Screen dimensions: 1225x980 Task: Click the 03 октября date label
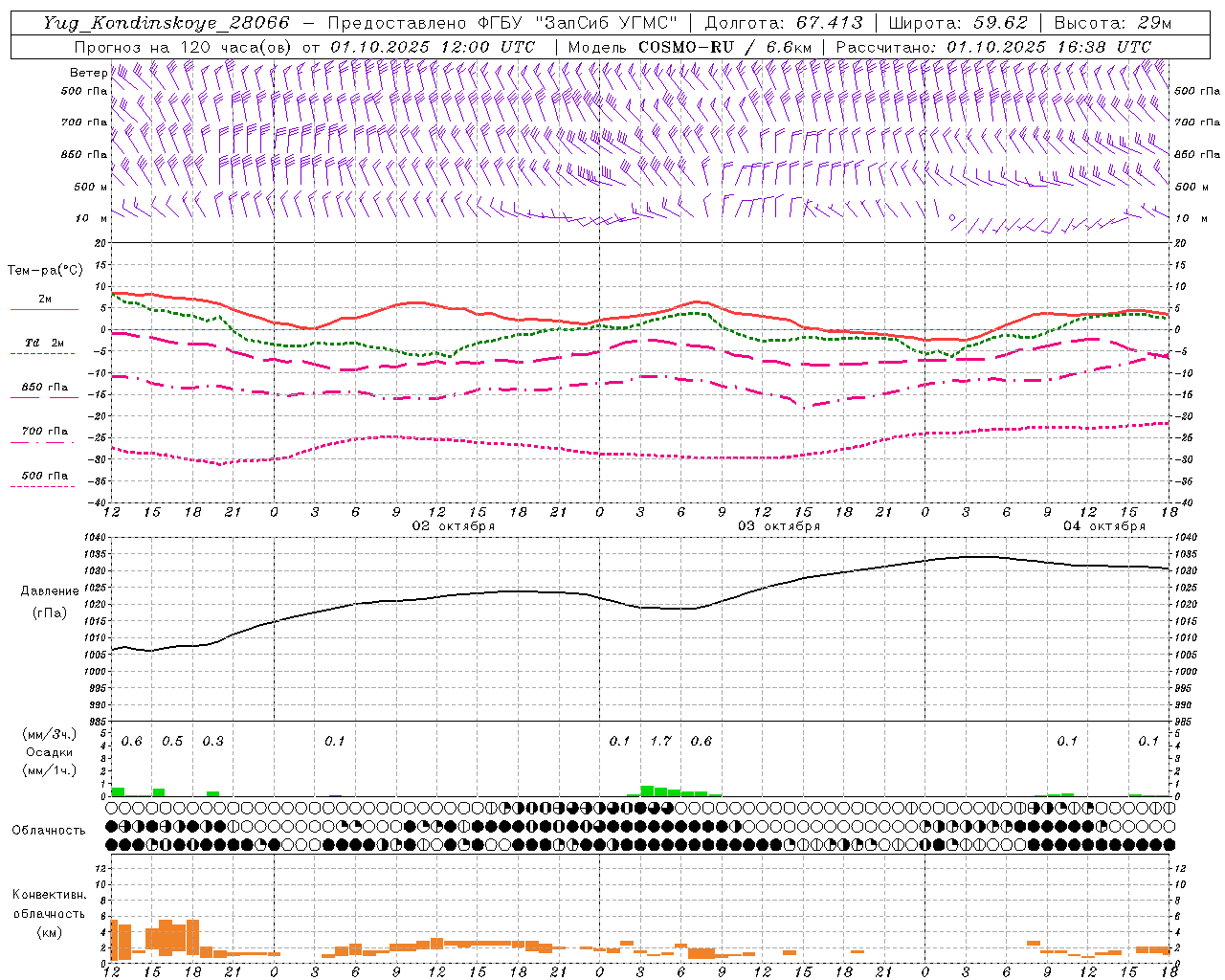click(779, 526)
